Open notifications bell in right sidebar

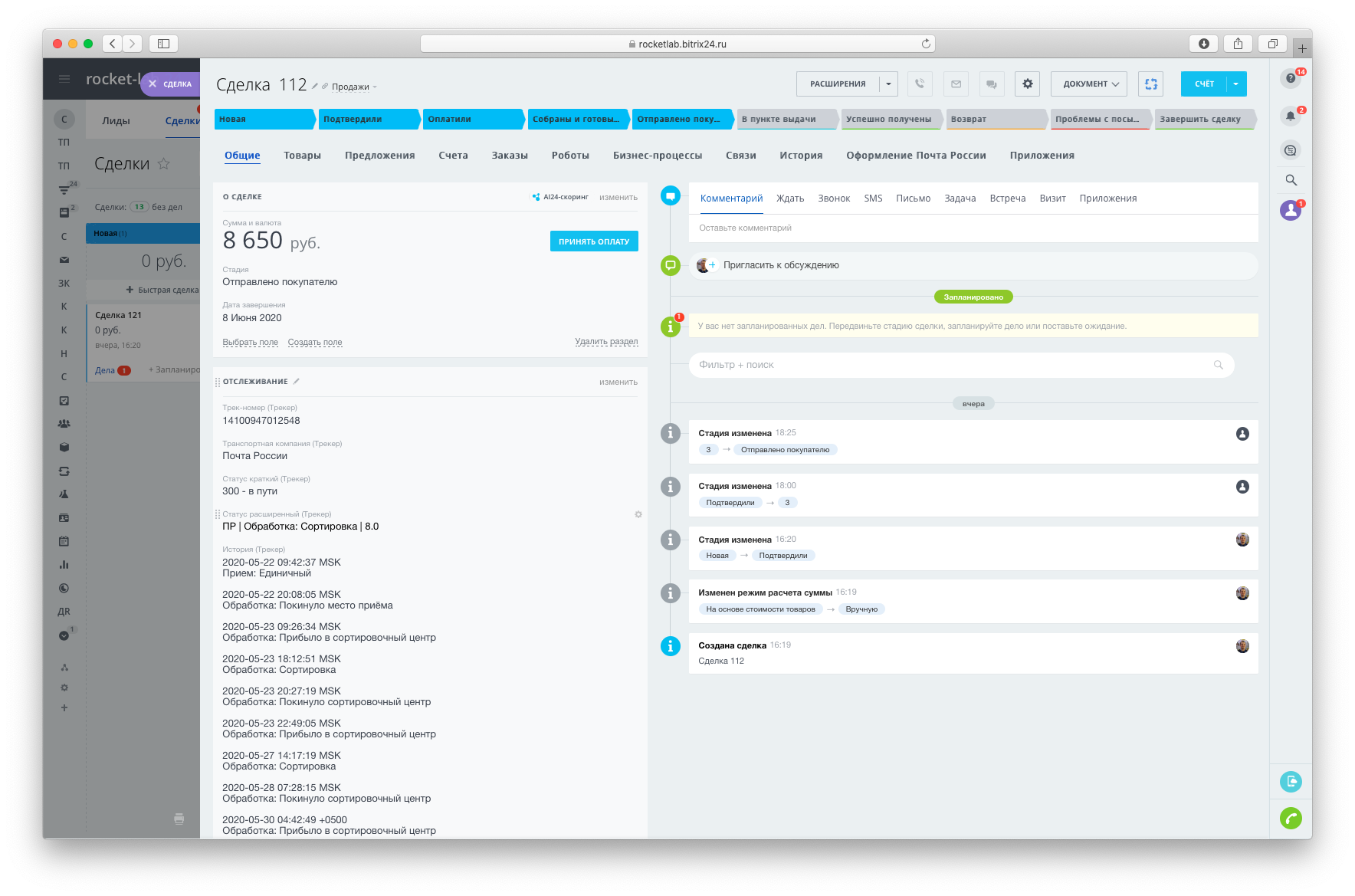coord(1291,116)
